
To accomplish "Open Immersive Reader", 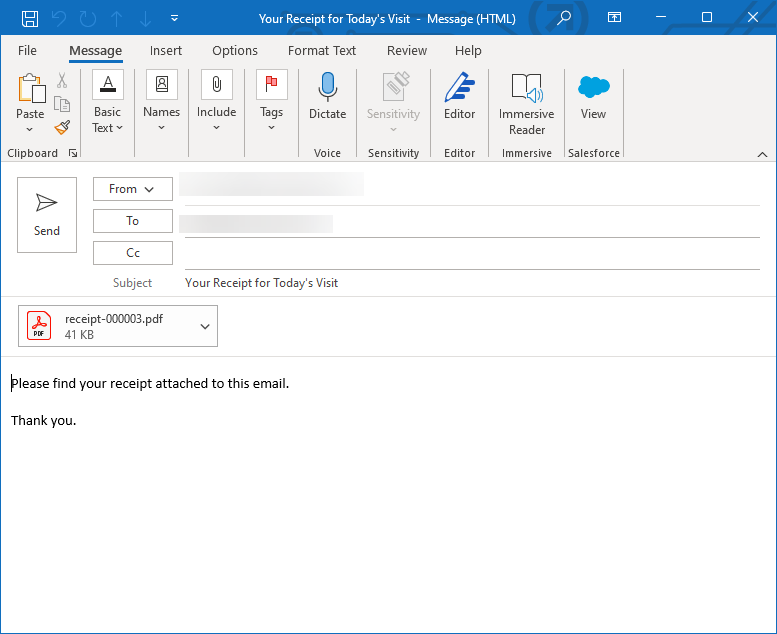I will (526, 104).
